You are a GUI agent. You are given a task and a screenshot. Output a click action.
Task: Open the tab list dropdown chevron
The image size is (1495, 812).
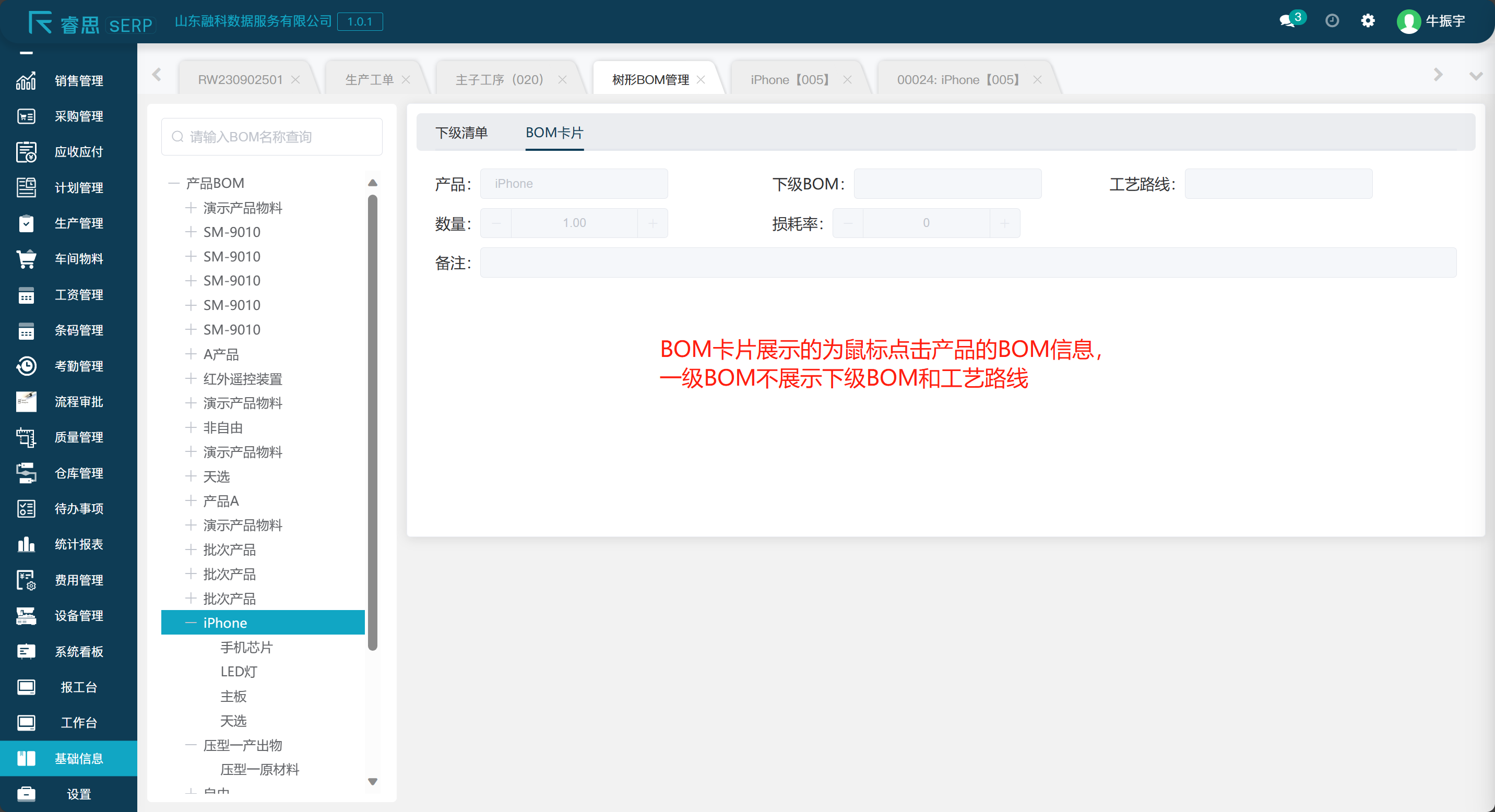(1475, 75)
